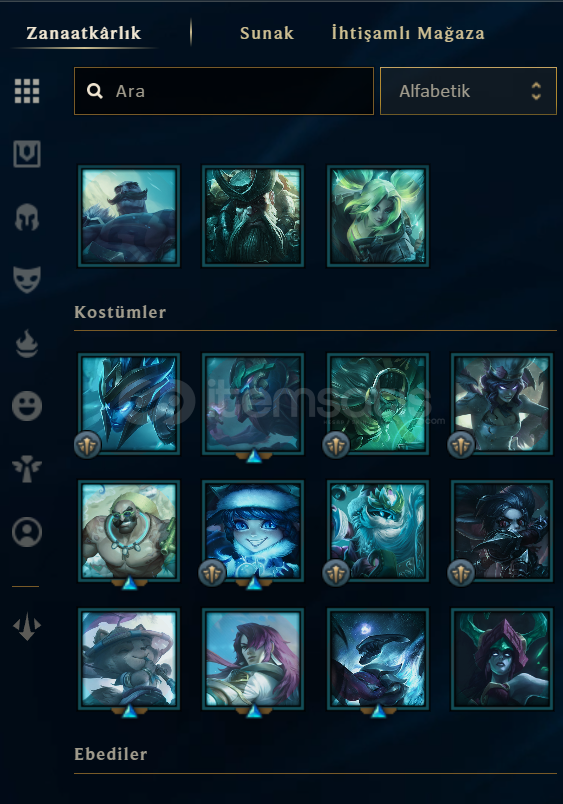The image size is (563, 804).
Task: Open the Alfabetik sort dropdown
Action: (468, 91)
